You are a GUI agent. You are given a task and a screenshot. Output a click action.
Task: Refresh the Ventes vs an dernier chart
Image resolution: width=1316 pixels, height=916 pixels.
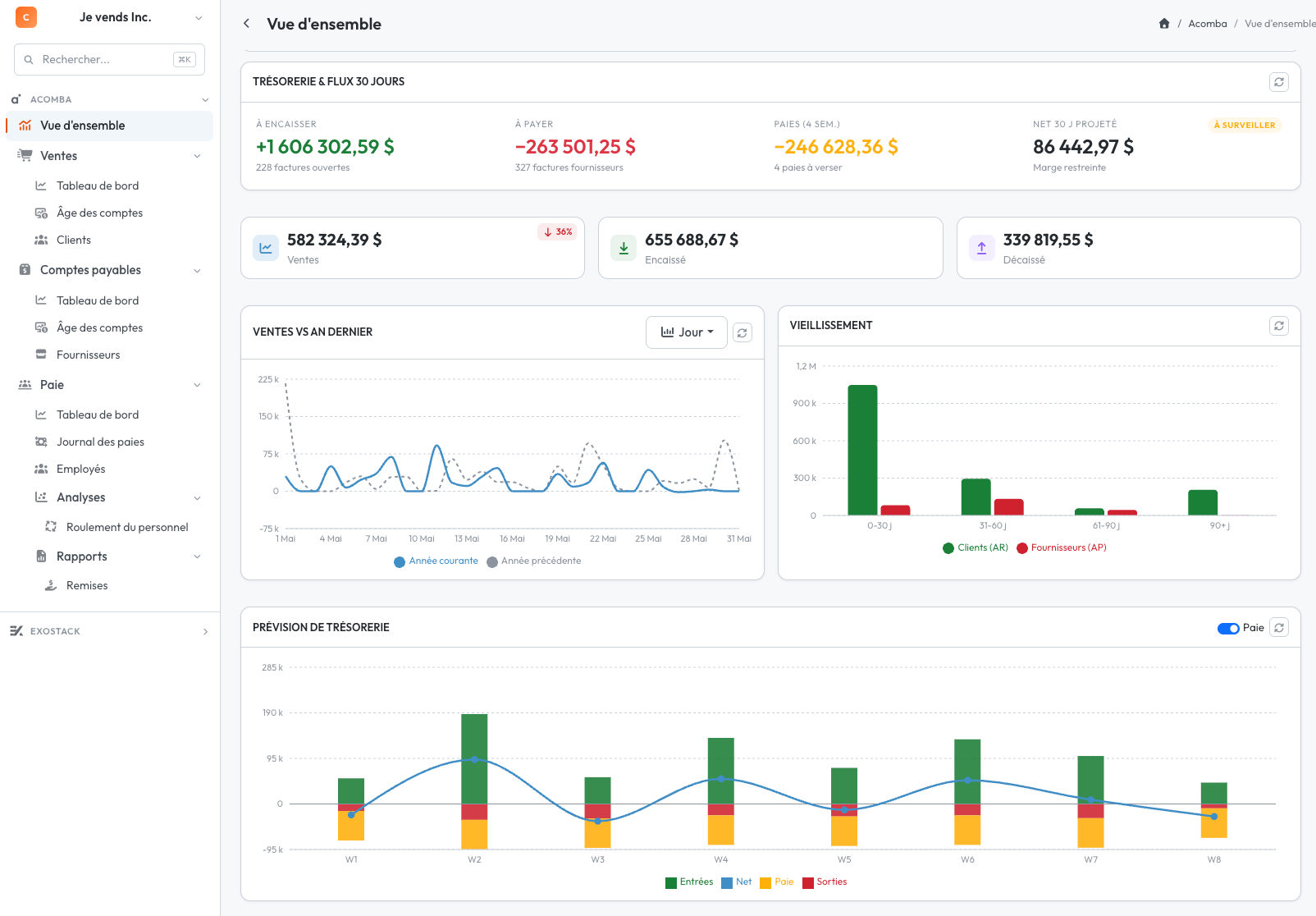(742, 332)
